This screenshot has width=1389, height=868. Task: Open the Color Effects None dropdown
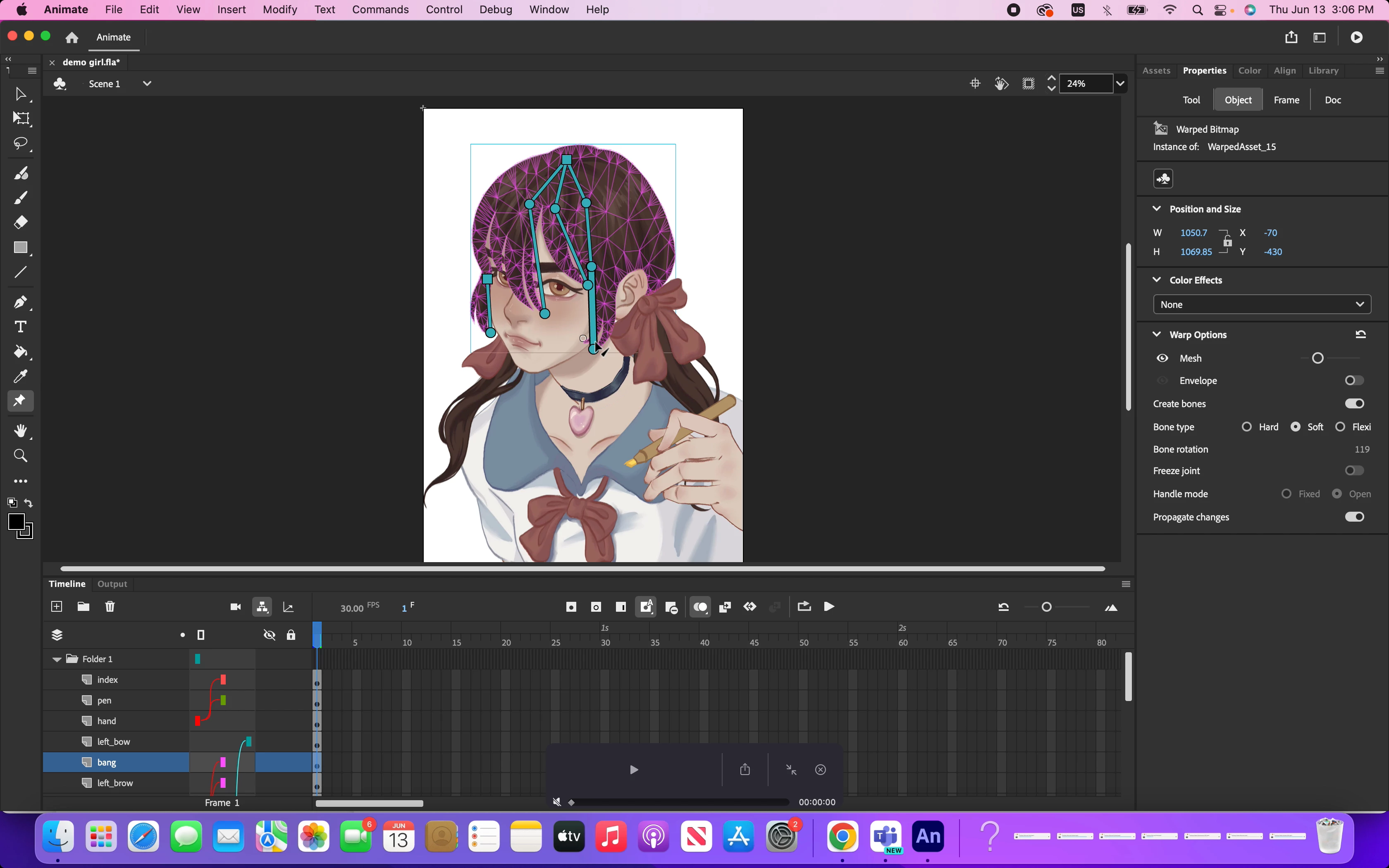coord(1262,304)
